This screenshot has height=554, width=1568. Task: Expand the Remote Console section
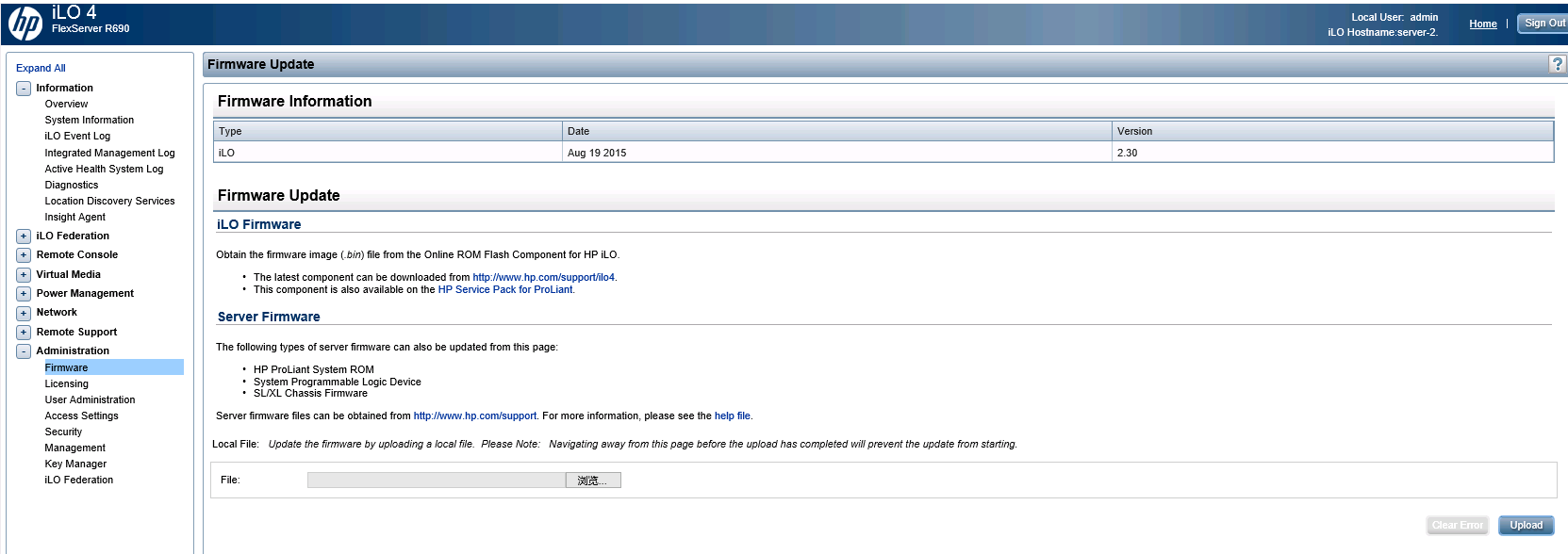point(24,255)
